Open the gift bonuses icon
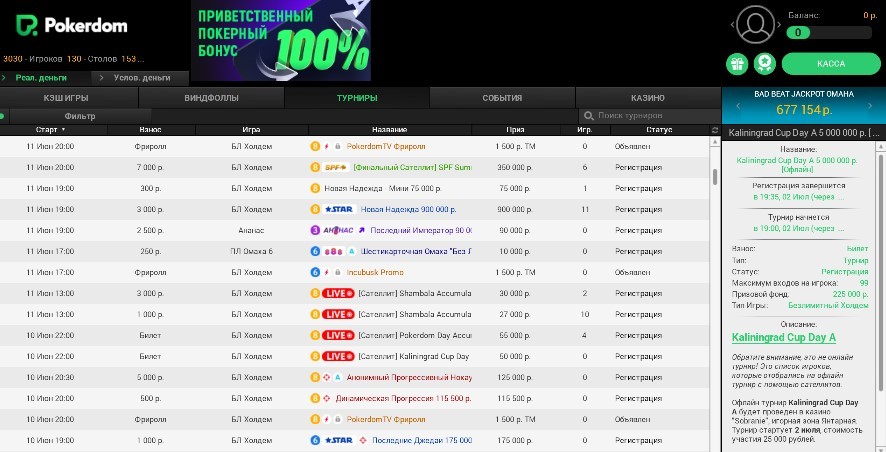The width and height of the screenshot is (886, 452). pos(737,64)
